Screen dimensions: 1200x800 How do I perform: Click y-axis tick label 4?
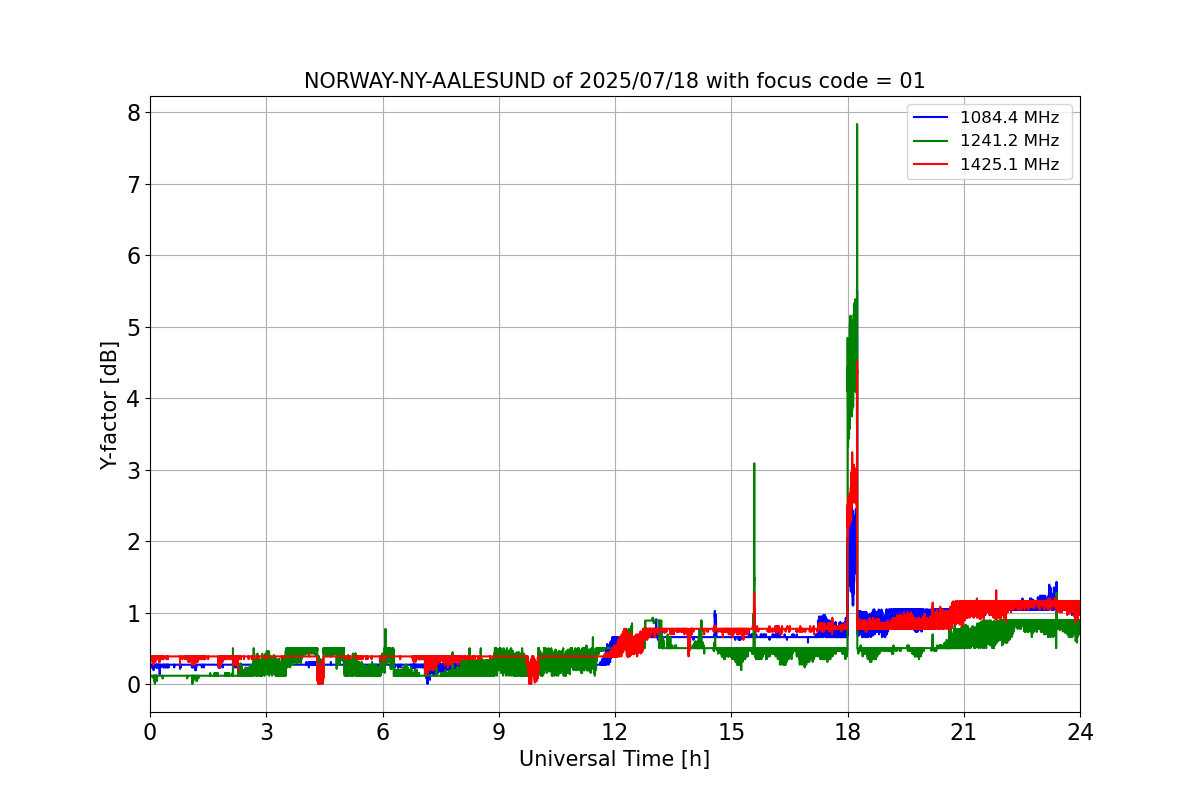coord(131,398)
